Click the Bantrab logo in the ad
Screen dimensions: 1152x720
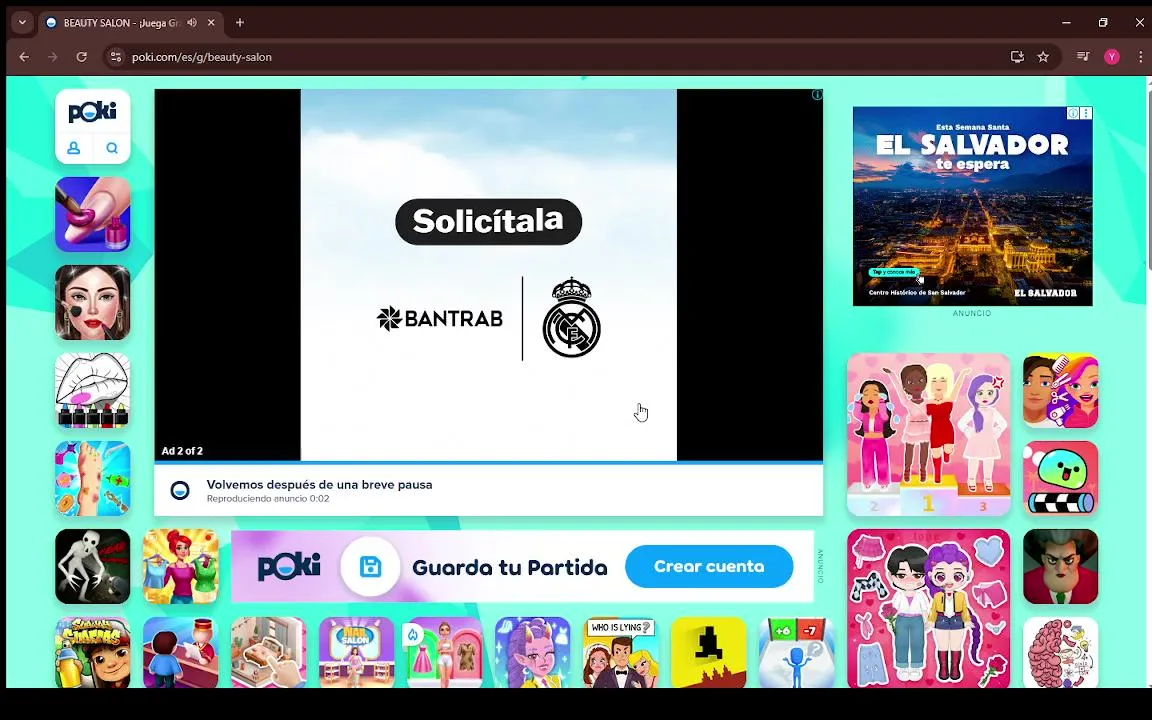439,318
